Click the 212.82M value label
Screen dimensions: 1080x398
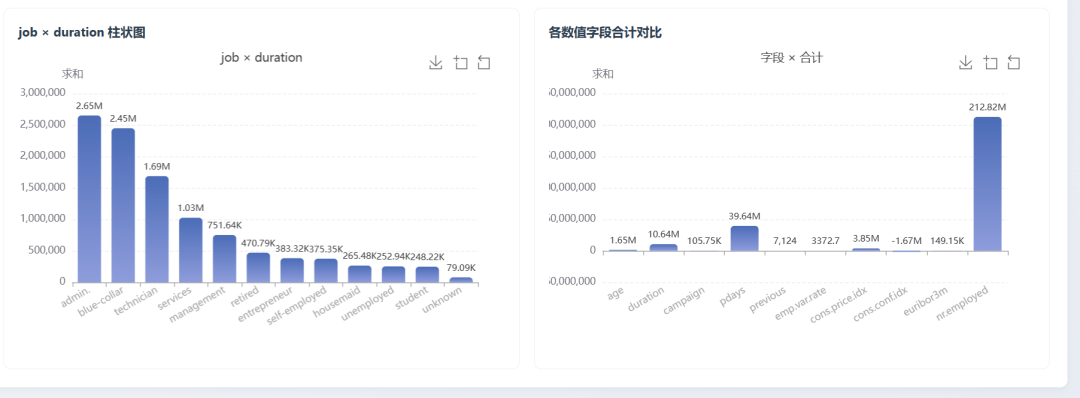[x=988, y=107]
